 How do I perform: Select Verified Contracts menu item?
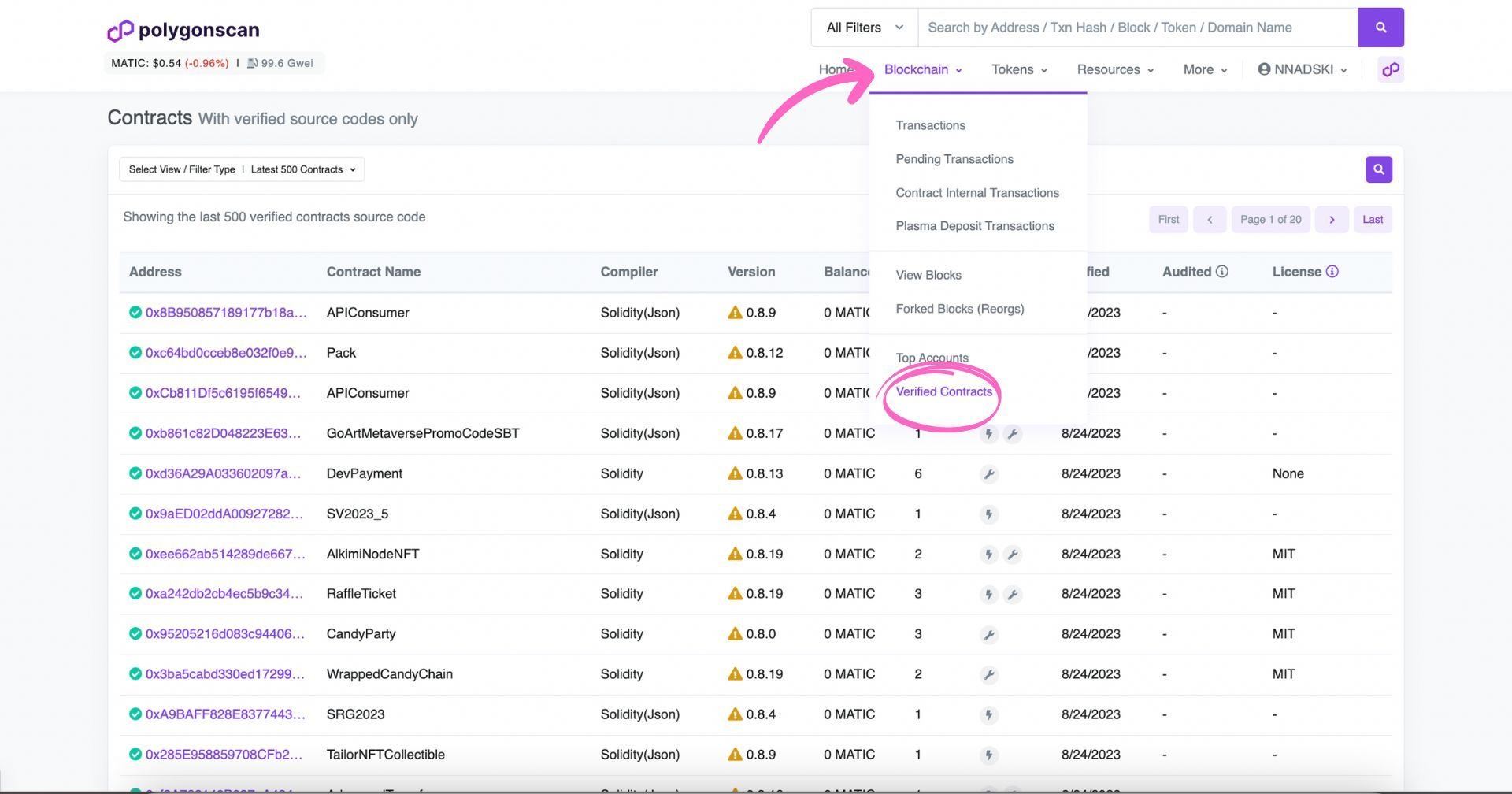(944, 391)
